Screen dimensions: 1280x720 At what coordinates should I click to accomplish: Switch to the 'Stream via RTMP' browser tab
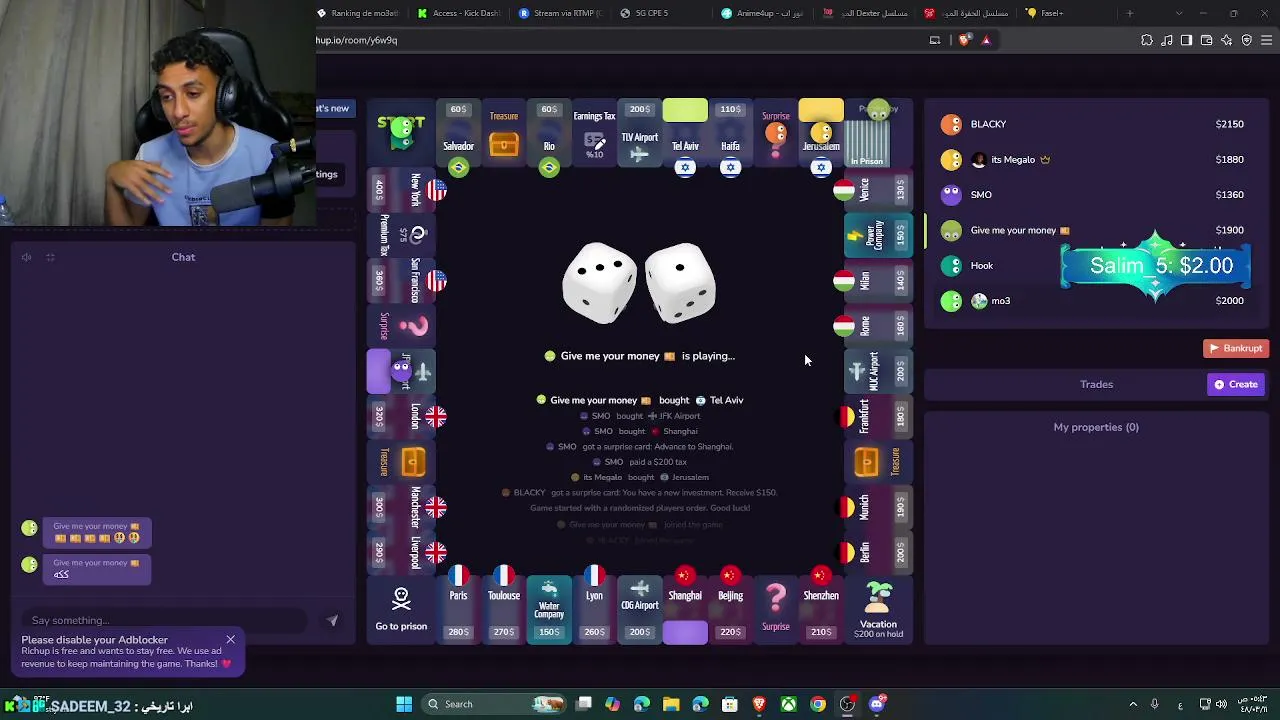coord(560,13)
